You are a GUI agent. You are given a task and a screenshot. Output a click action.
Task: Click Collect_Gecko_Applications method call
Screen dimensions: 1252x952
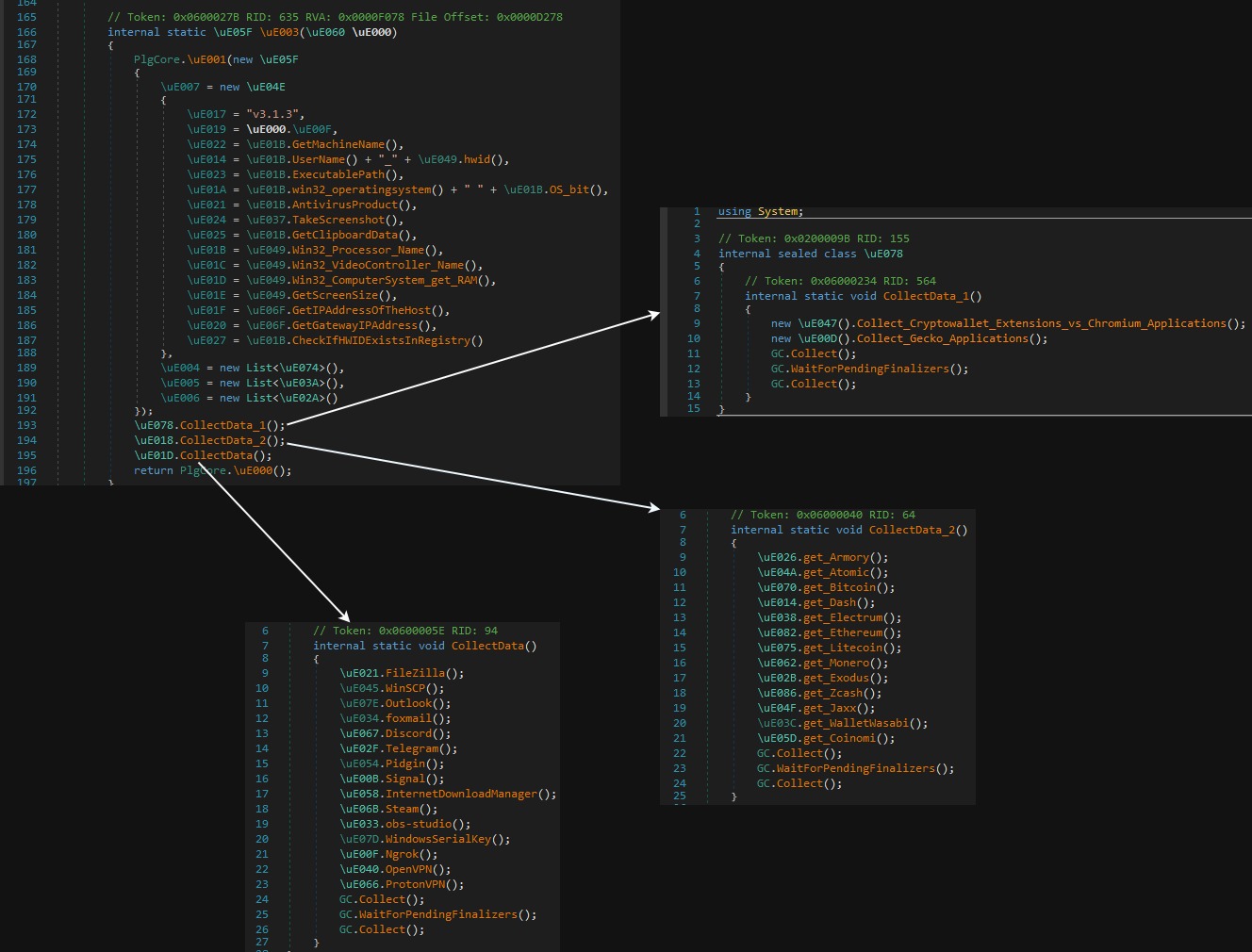coord(943,338)
